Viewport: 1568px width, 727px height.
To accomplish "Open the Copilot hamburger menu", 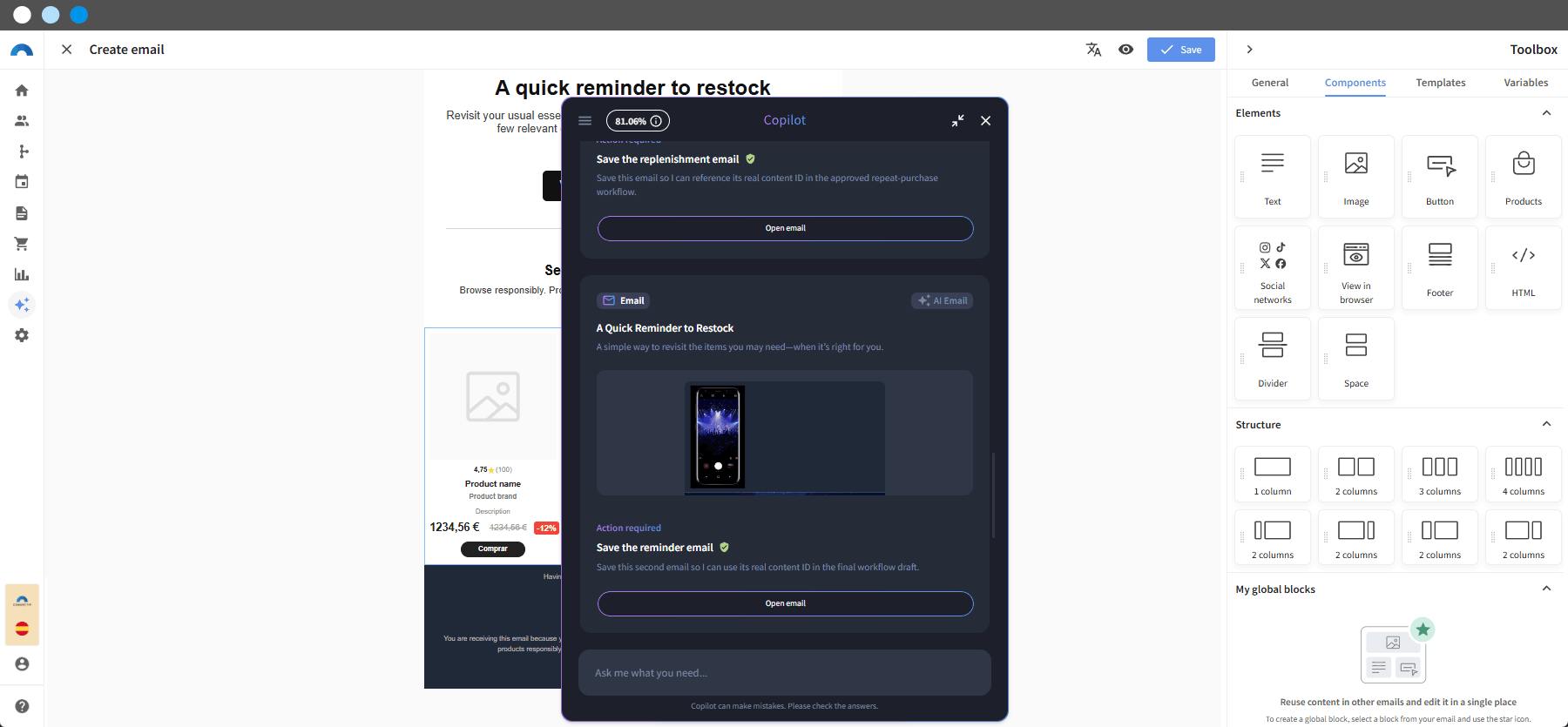I will (585, 121).
